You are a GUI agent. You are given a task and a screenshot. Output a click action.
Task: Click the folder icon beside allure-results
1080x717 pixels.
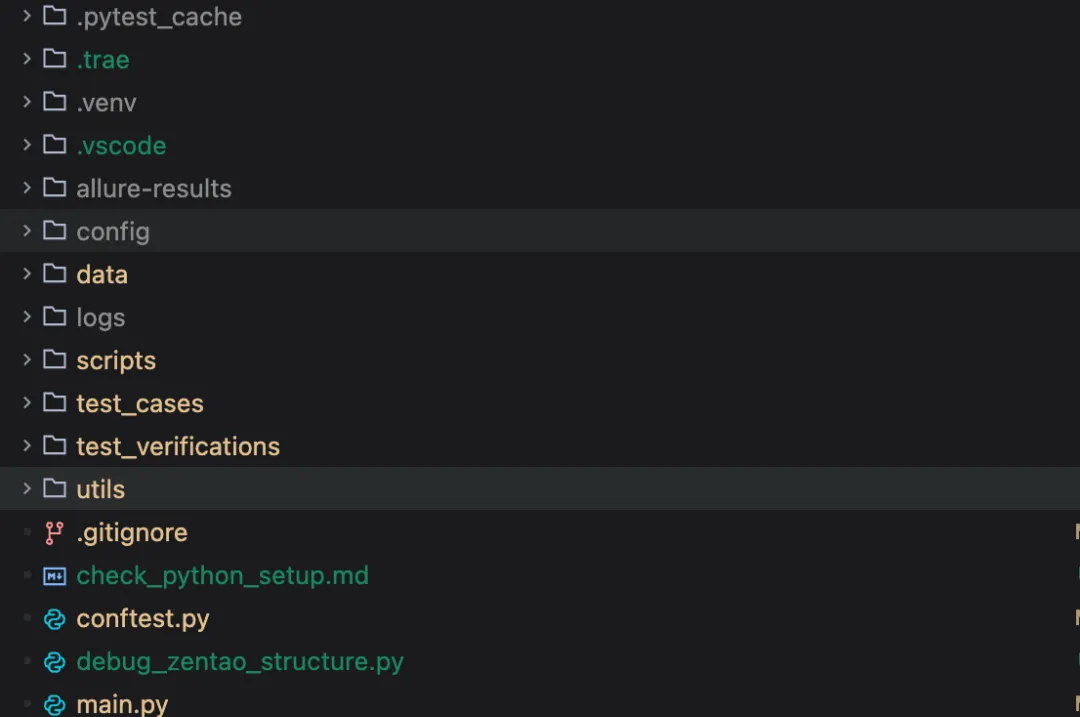point(54,189)
